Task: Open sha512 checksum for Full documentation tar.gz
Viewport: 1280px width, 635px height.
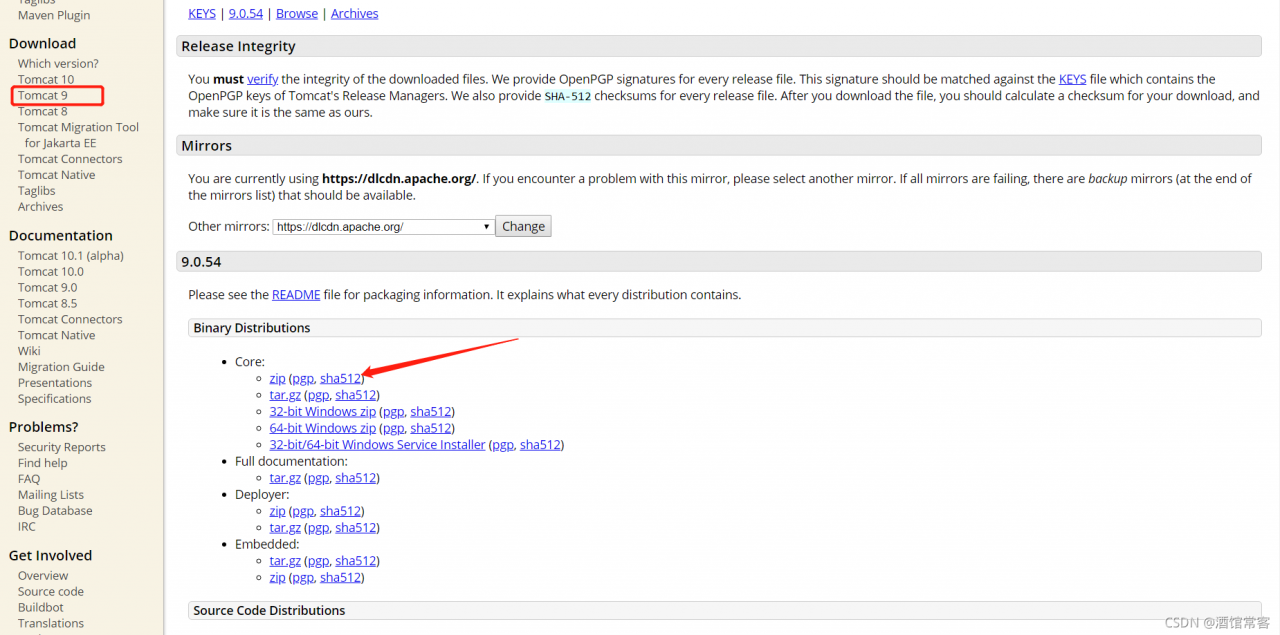Action: point(356,478)
